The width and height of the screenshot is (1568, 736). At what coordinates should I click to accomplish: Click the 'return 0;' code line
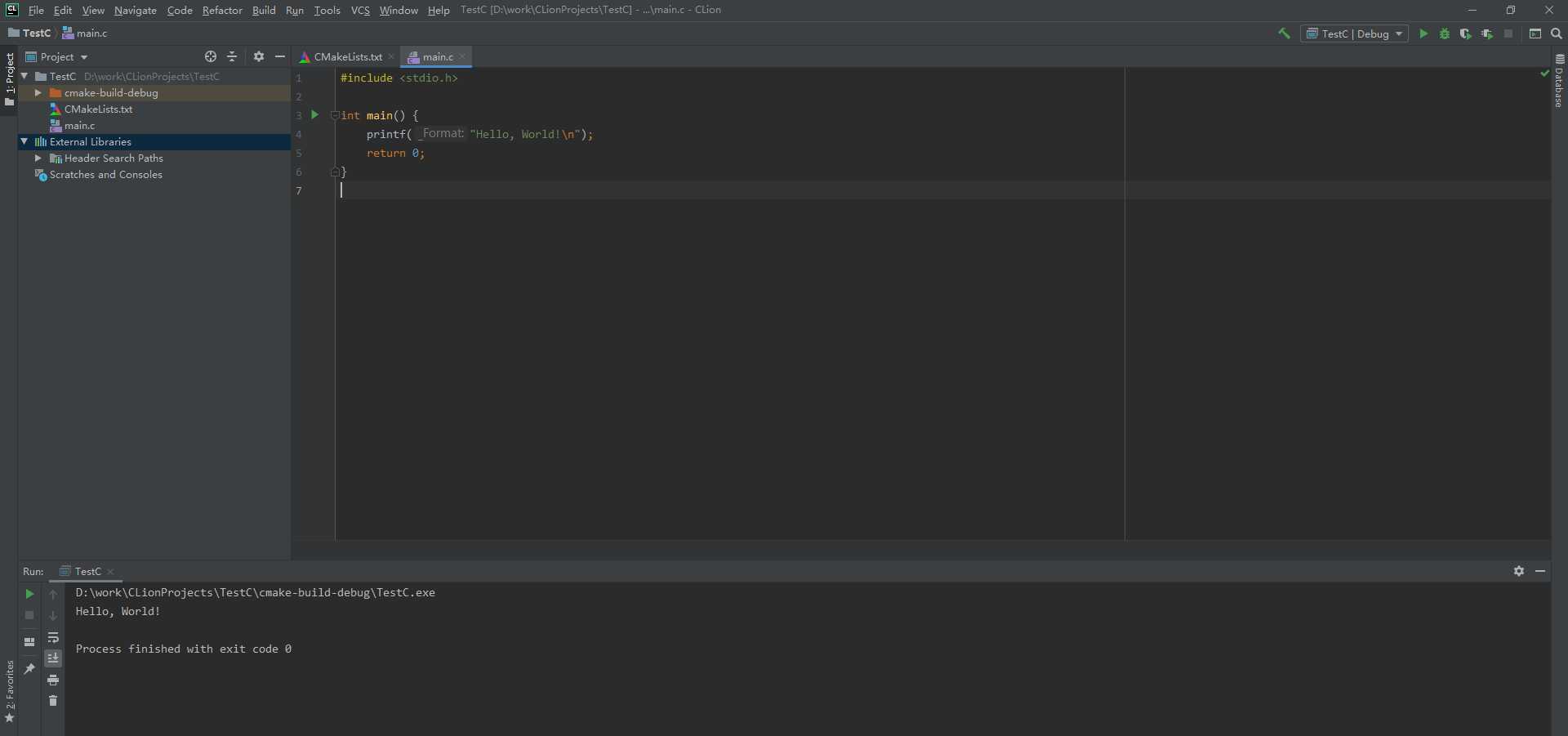click(395, 153)
